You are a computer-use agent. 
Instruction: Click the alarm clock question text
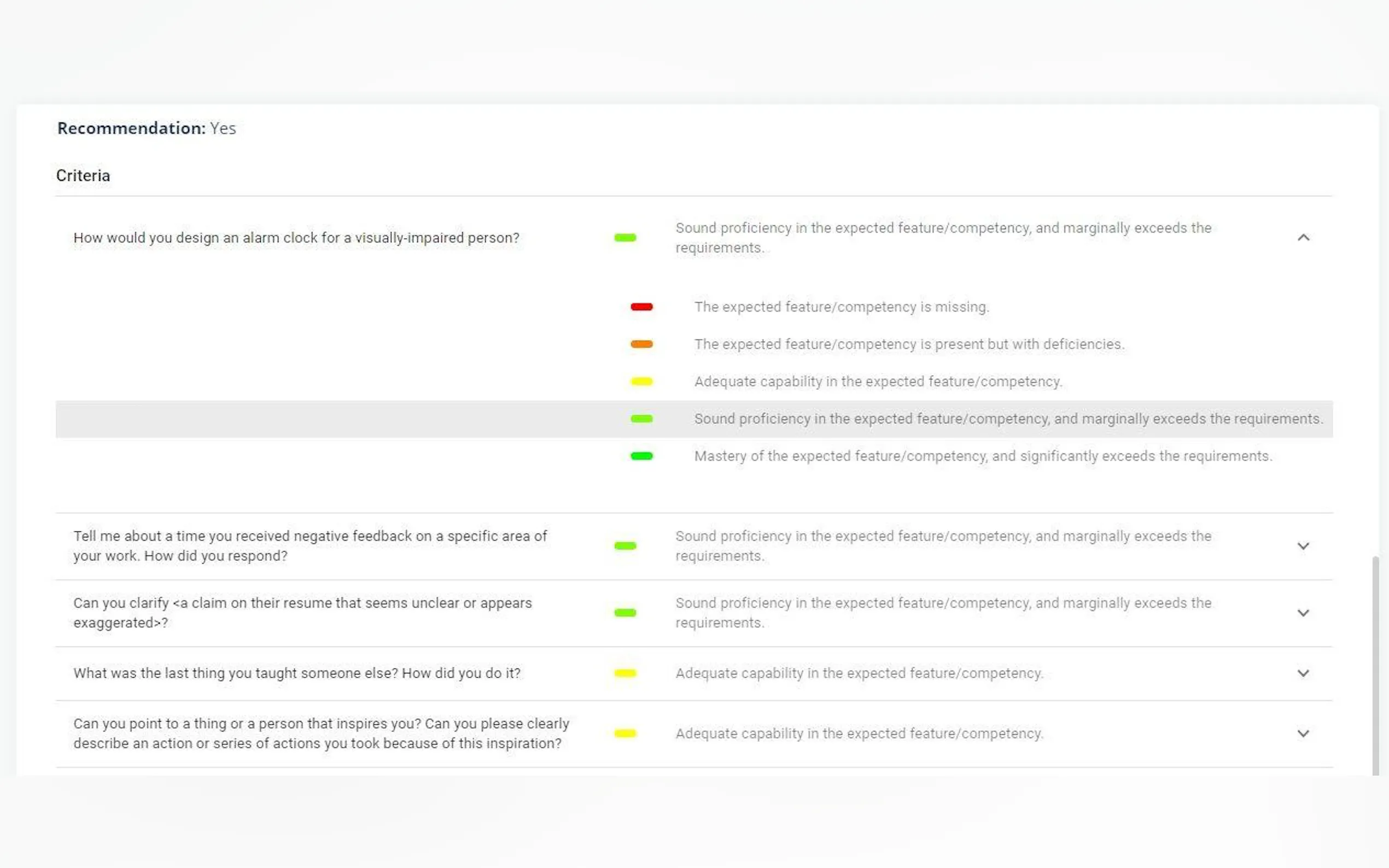(296, 238)
